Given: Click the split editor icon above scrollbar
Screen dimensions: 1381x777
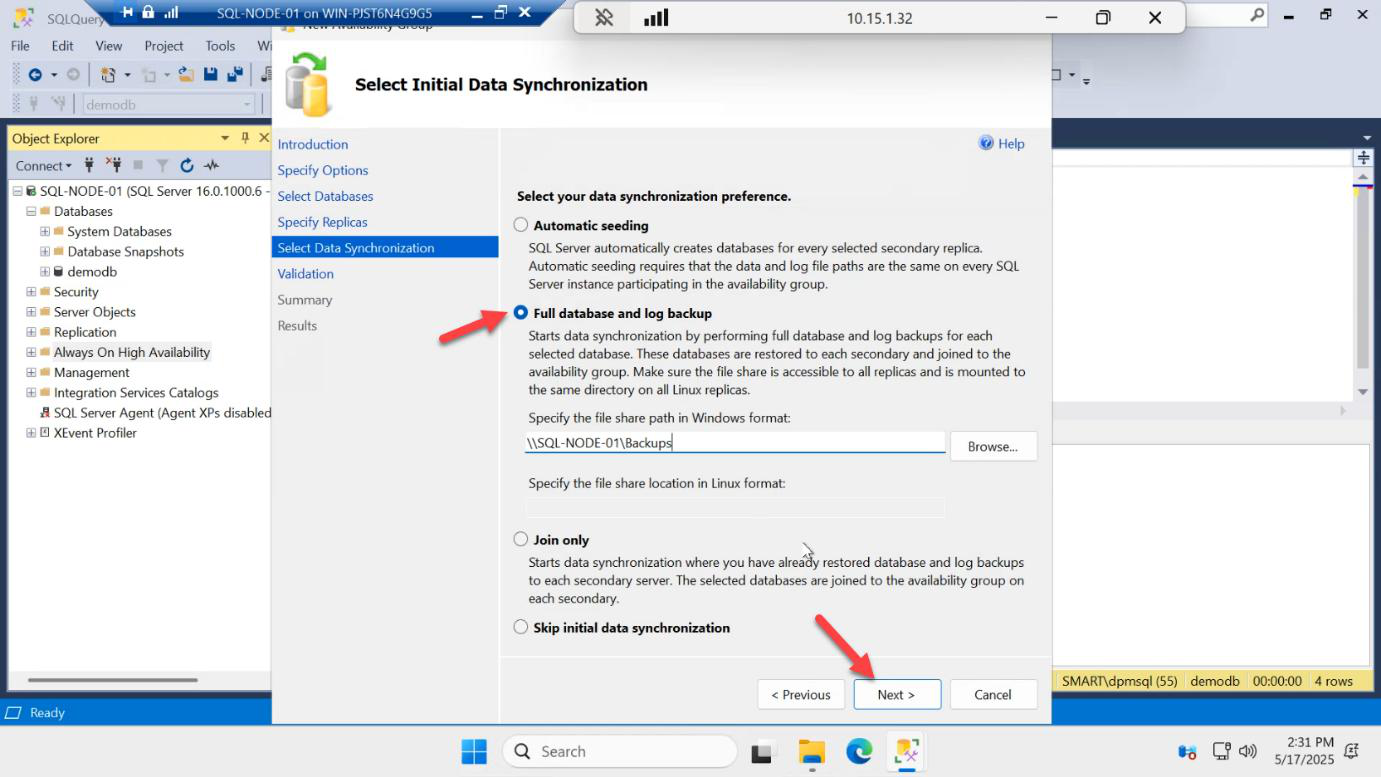Looking at the screenshot, I should 1362,158.
